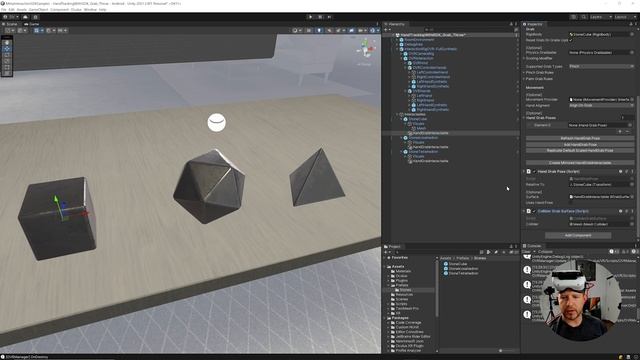Toggle Uses Hand Pose checkbox

(571, 202)
